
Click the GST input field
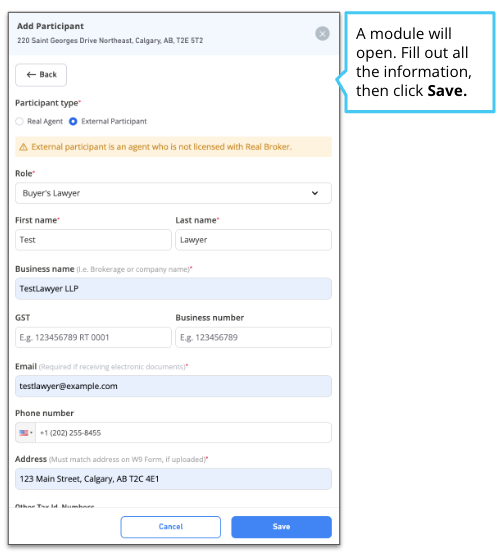click(93, 337)
